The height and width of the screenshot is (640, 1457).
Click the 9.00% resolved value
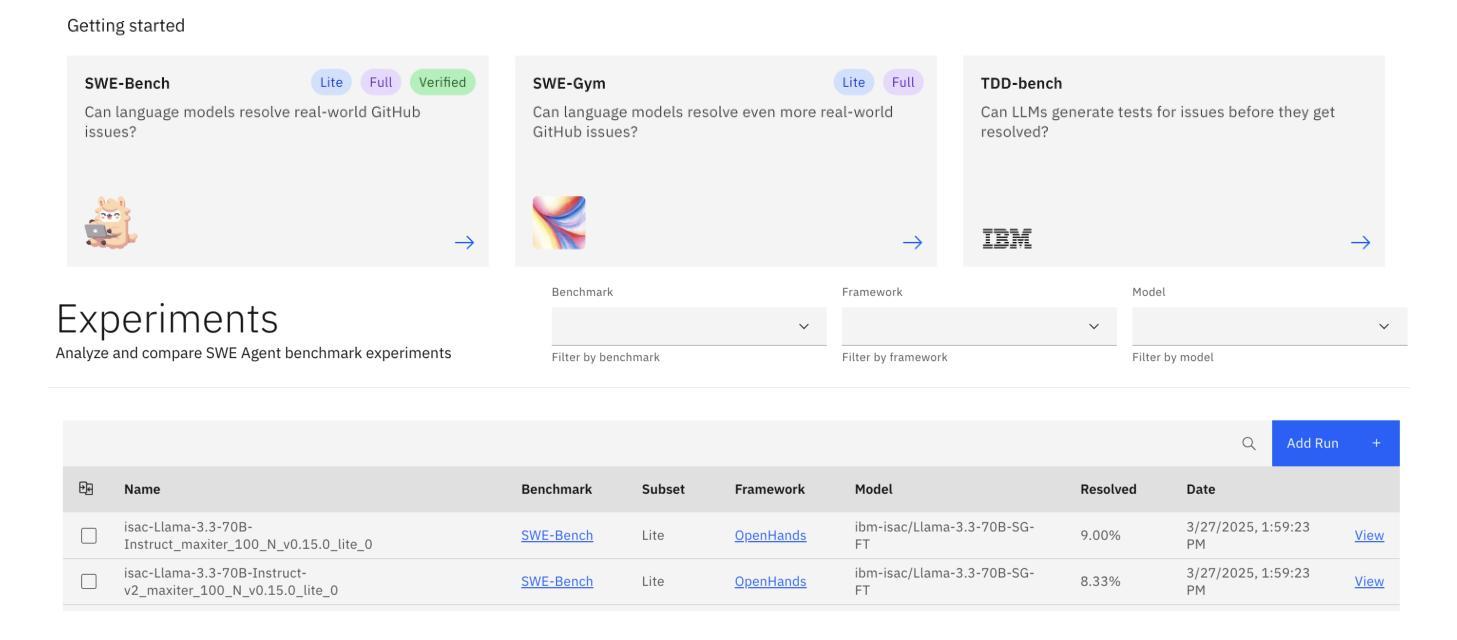(1100, 535)
